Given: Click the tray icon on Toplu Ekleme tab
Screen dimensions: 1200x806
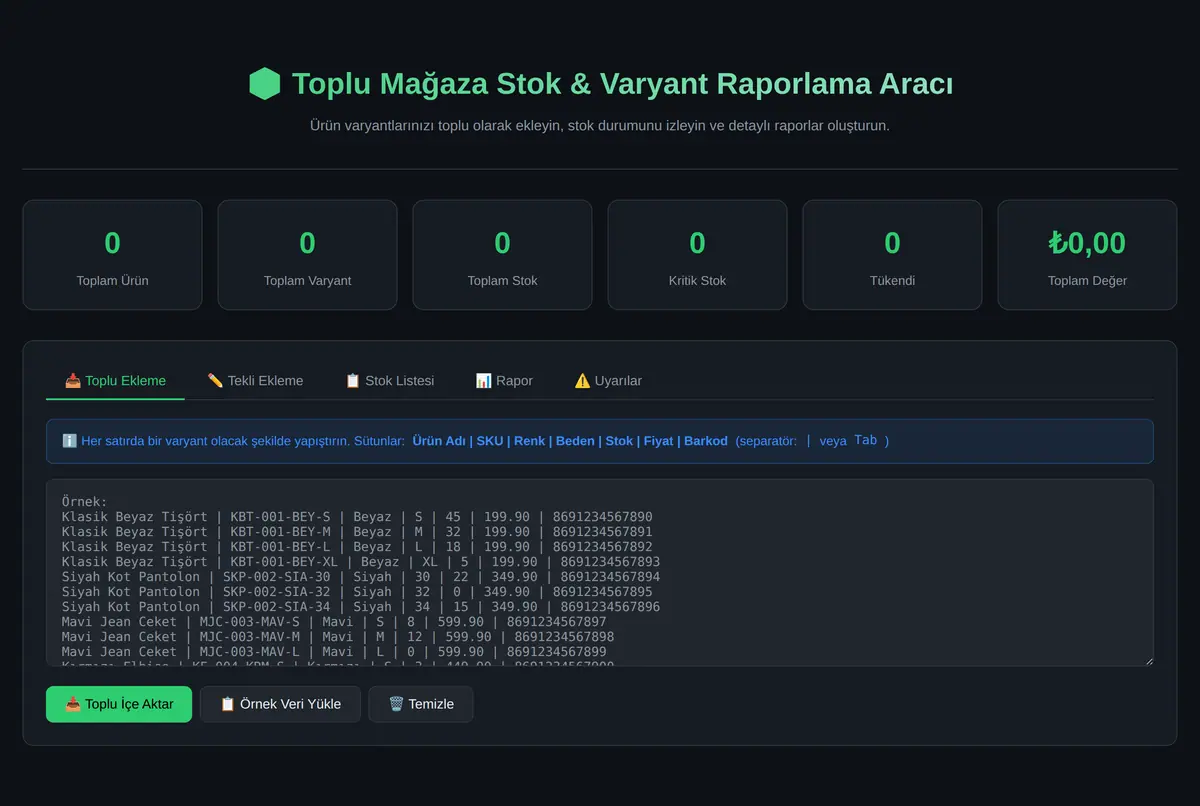Looking at the screenshot, I should click(73, 381).
